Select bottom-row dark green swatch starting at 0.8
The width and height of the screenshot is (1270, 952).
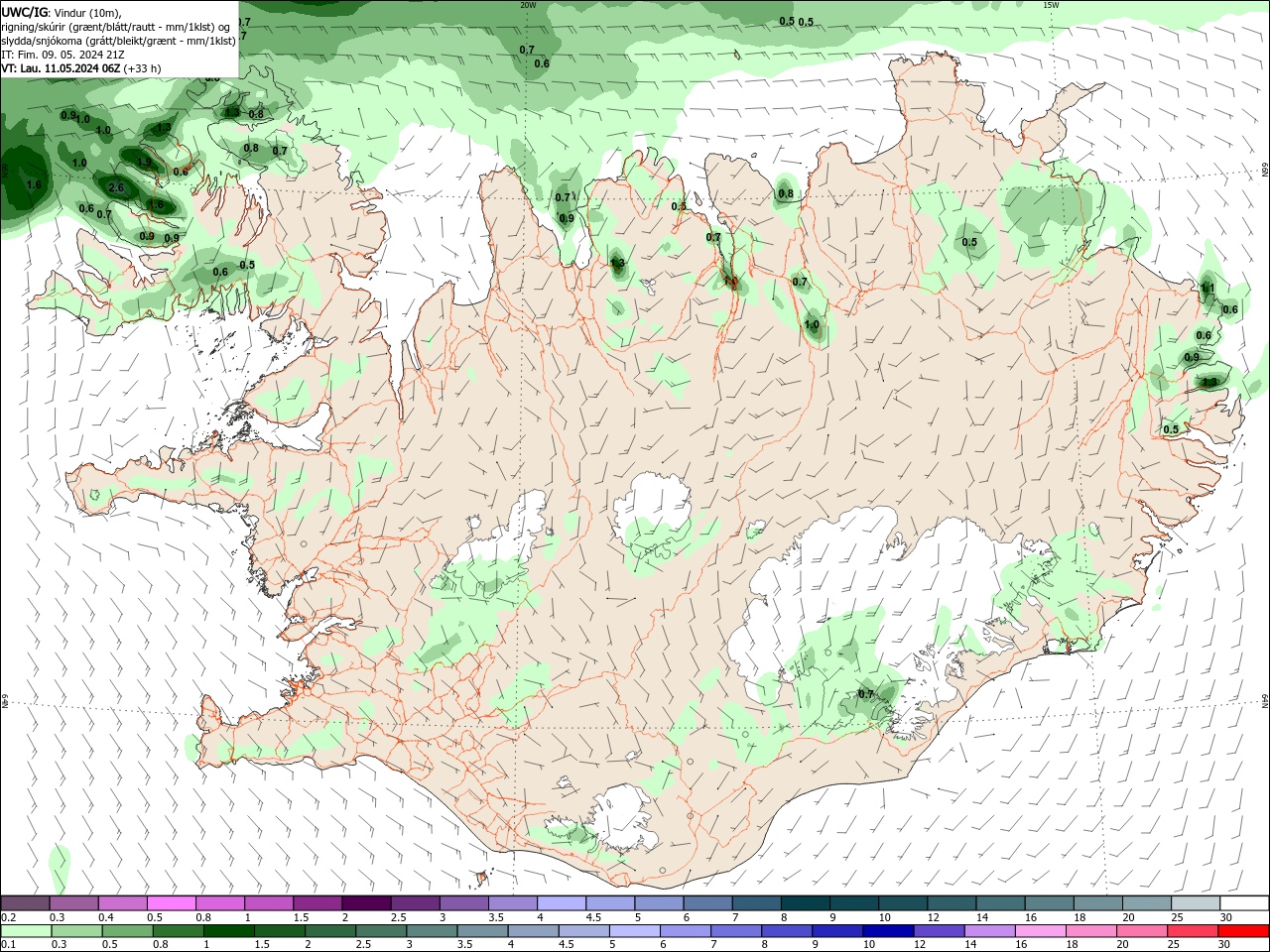tap(179, 931)
